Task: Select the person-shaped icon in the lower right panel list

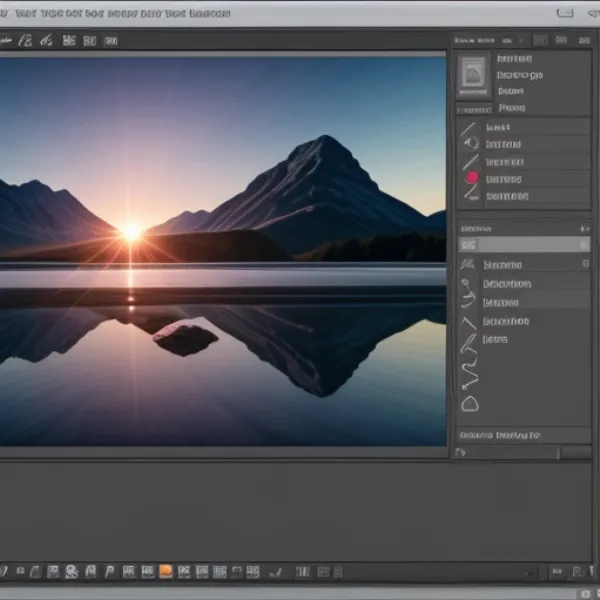Action: click(x=466, y=265)
